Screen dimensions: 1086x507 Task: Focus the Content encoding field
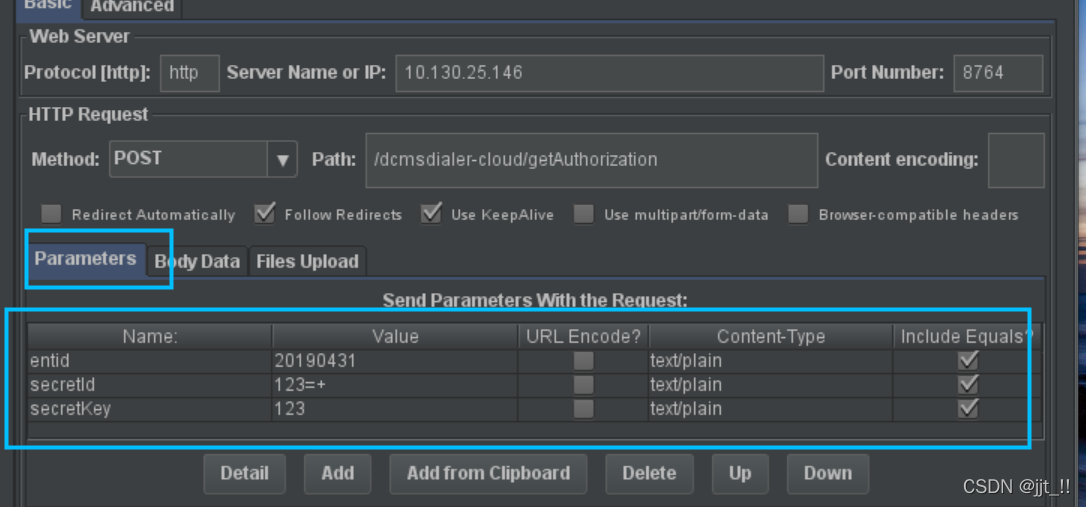[x=1016, y=160]
